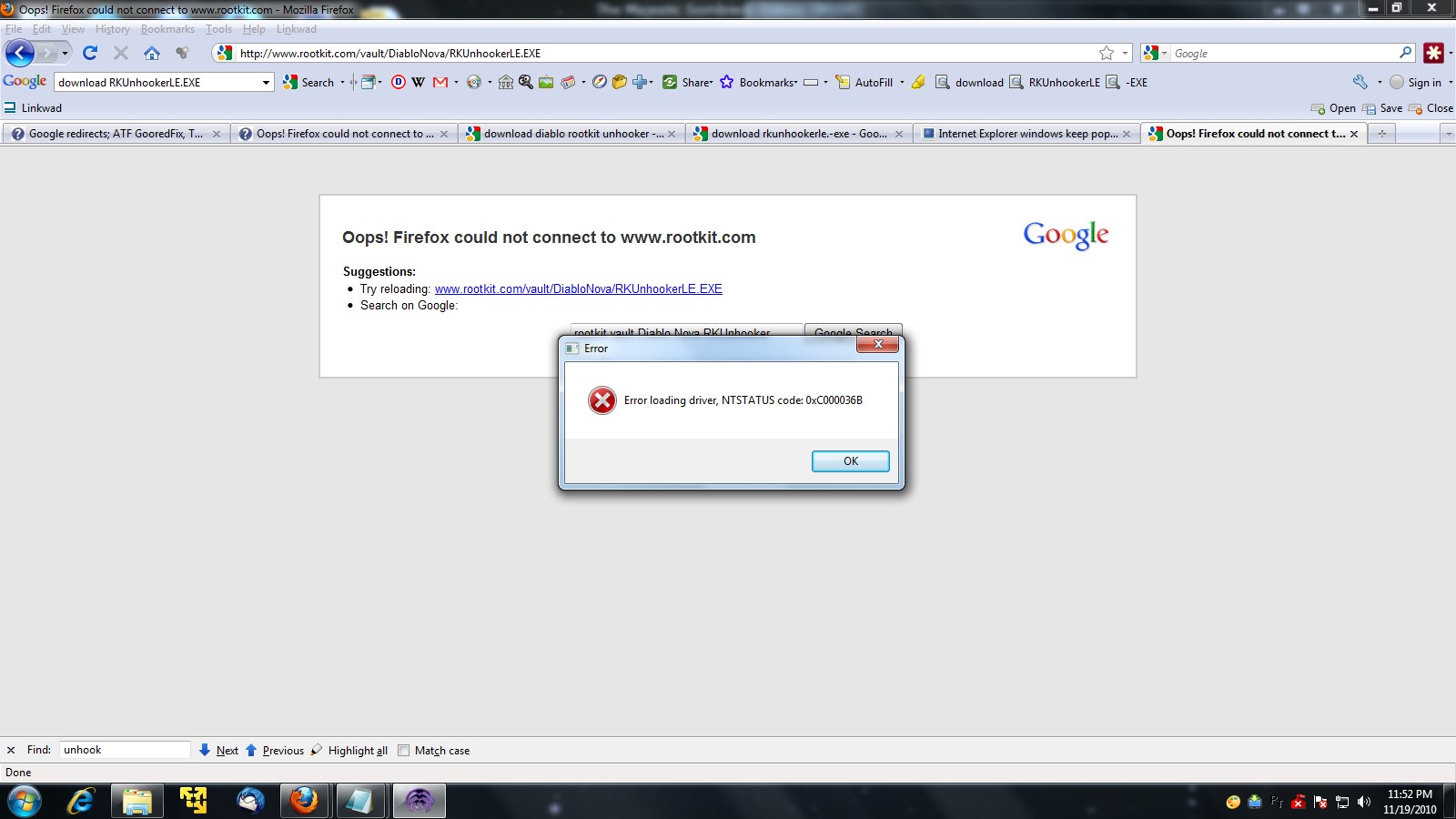The image size is (1456, 819).
Task: Click the rootkit.com RKUnhookerLE.EXE reload link
Action: tap(579, 288)
